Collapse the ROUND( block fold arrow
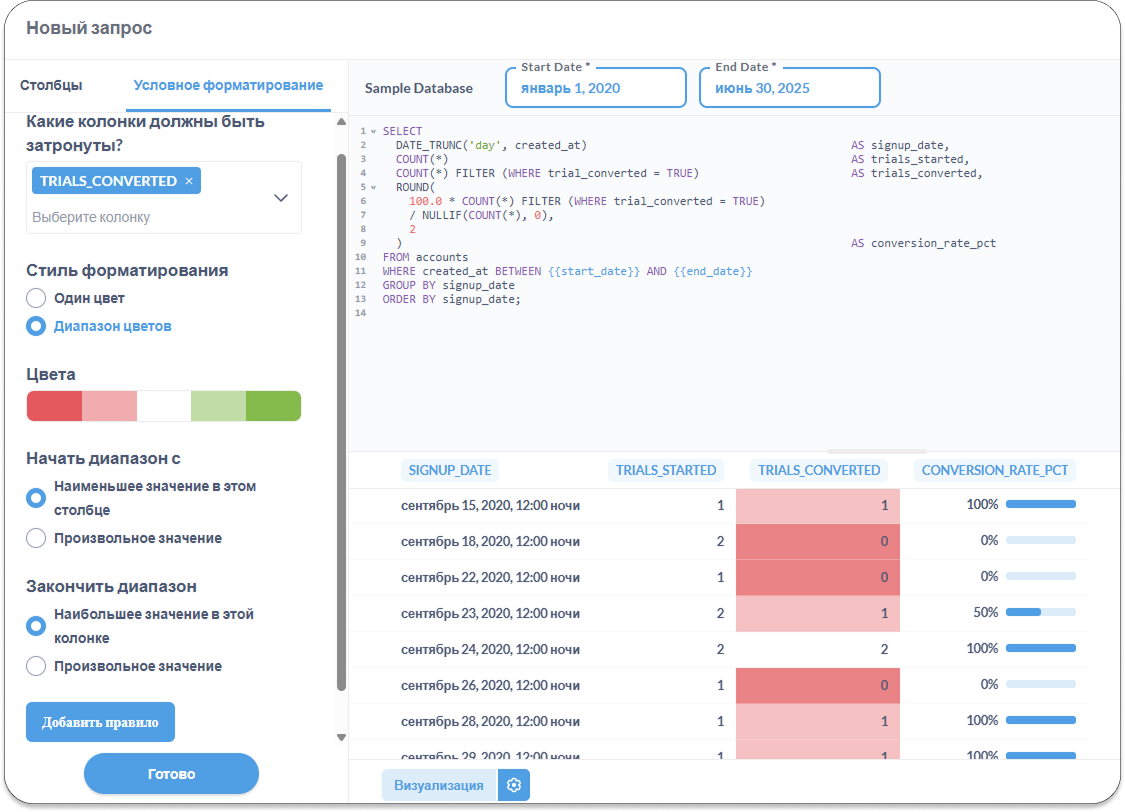 (373, 187)
